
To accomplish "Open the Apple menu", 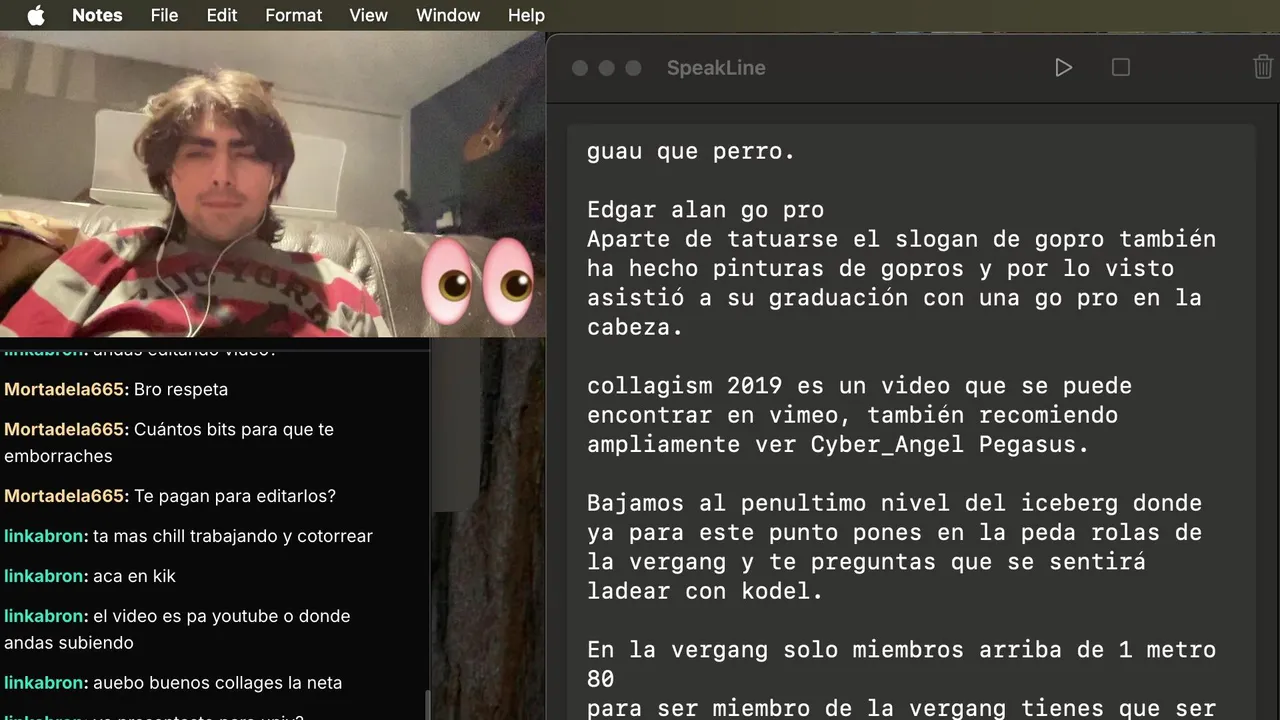I will tap(36, 15).
